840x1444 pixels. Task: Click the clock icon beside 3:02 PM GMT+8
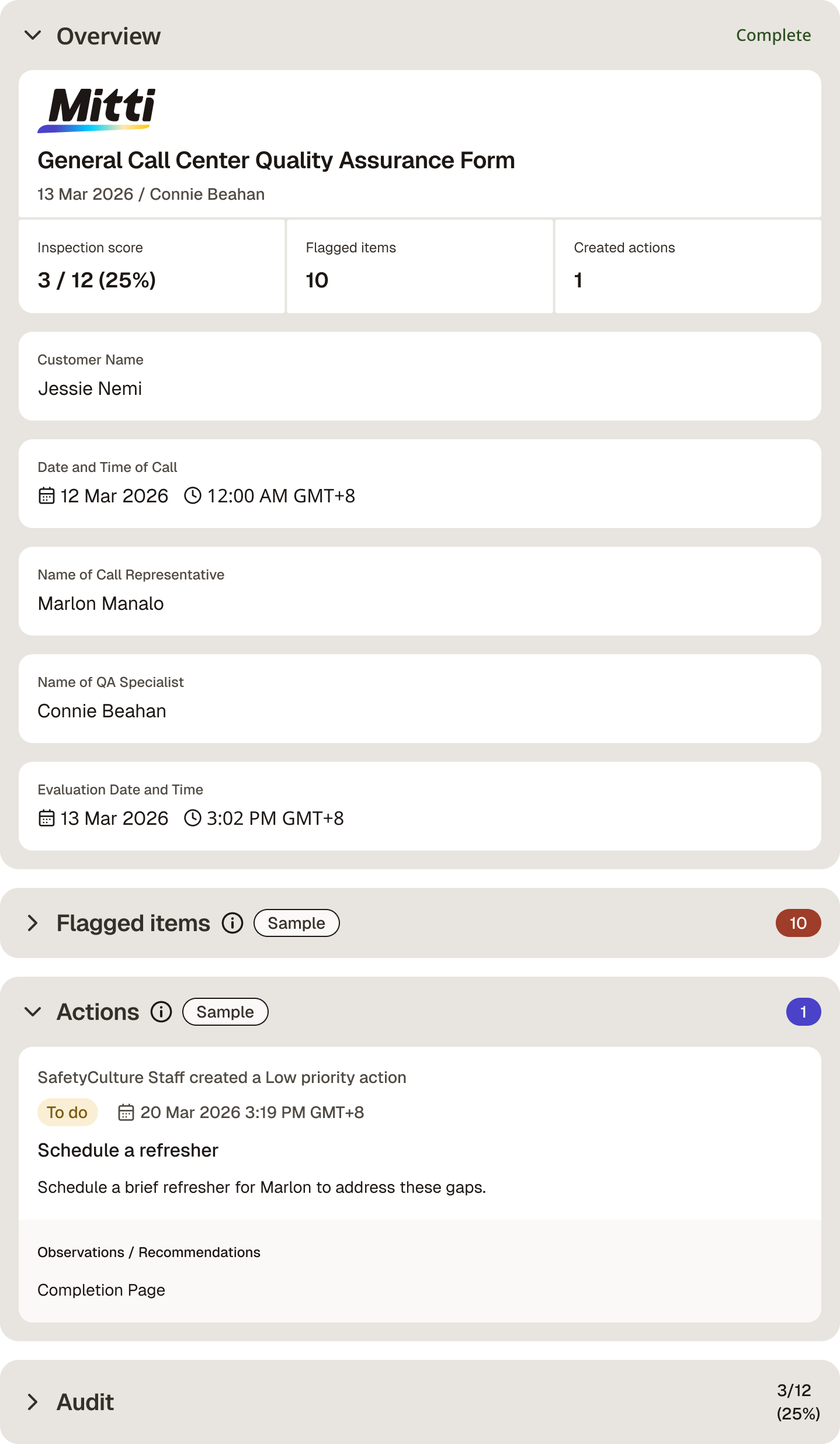[193, 818]
